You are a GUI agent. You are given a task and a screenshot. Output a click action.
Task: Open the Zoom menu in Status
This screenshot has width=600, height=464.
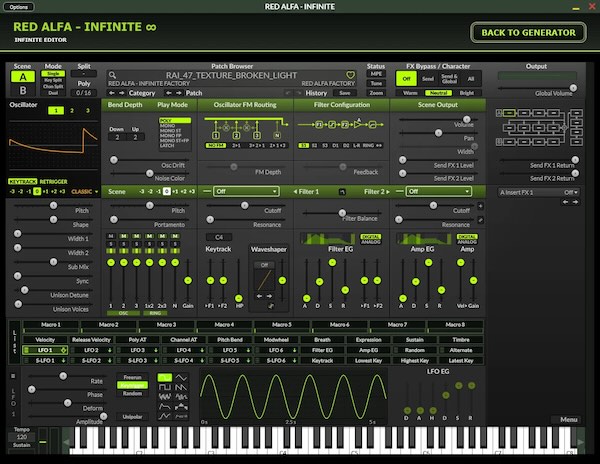point(376,93)
